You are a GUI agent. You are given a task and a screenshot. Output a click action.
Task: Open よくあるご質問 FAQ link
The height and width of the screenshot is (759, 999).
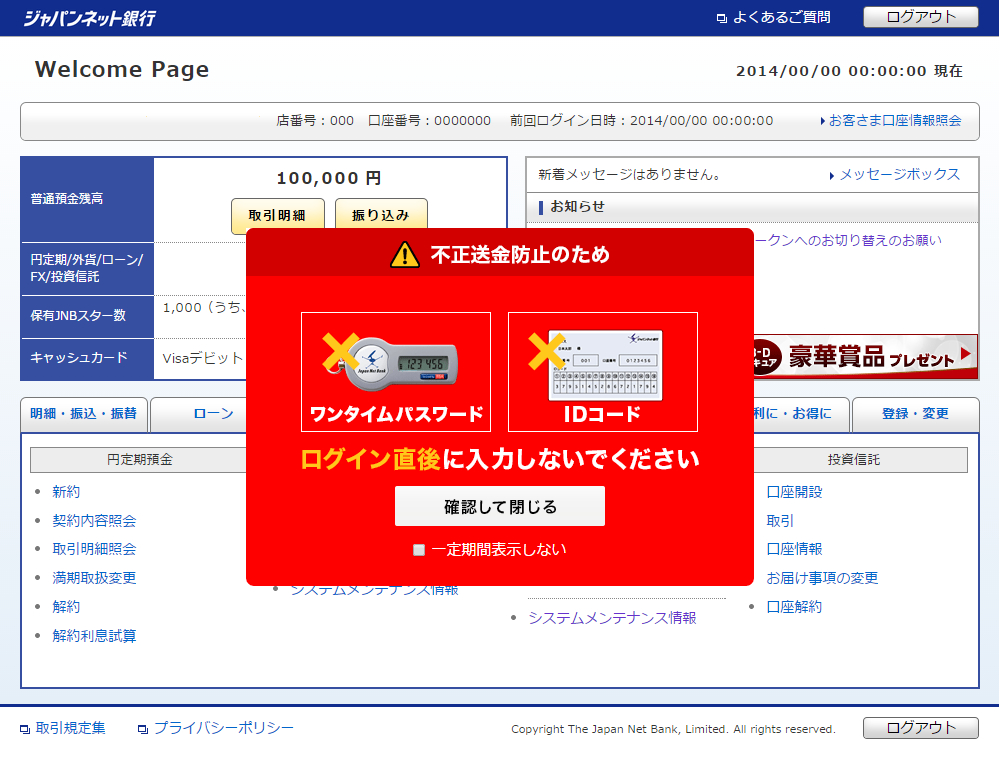click(781, 17)
